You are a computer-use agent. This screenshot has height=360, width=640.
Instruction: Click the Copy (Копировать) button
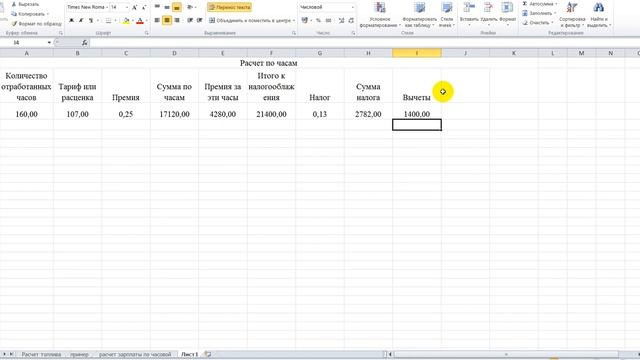coord(30,14)
